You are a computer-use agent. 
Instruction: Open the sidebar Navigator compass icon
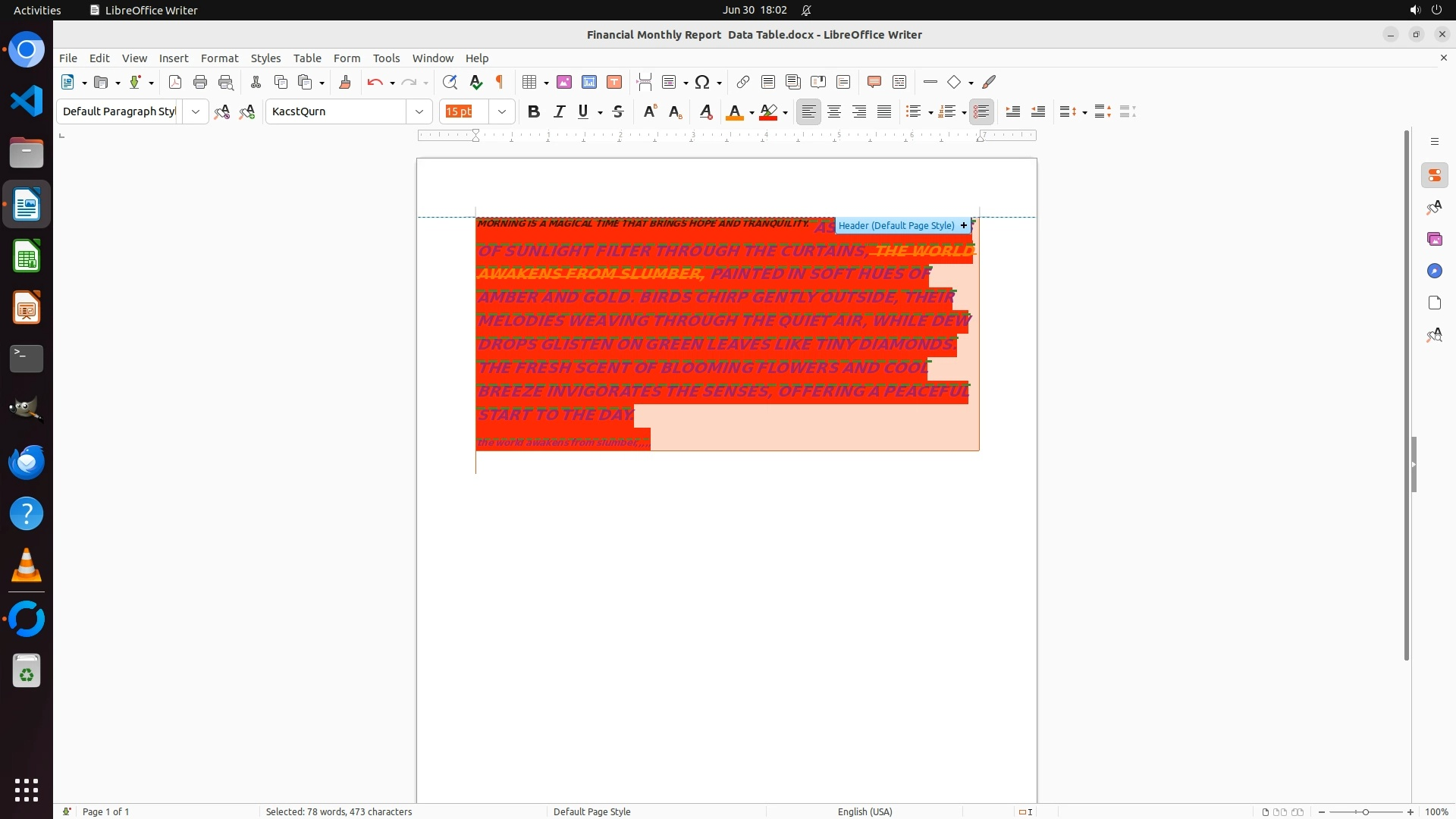[1434, 271]
